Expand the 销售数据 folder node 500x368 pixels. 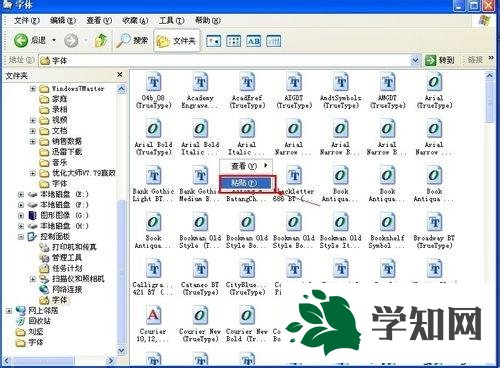point(33,141)
